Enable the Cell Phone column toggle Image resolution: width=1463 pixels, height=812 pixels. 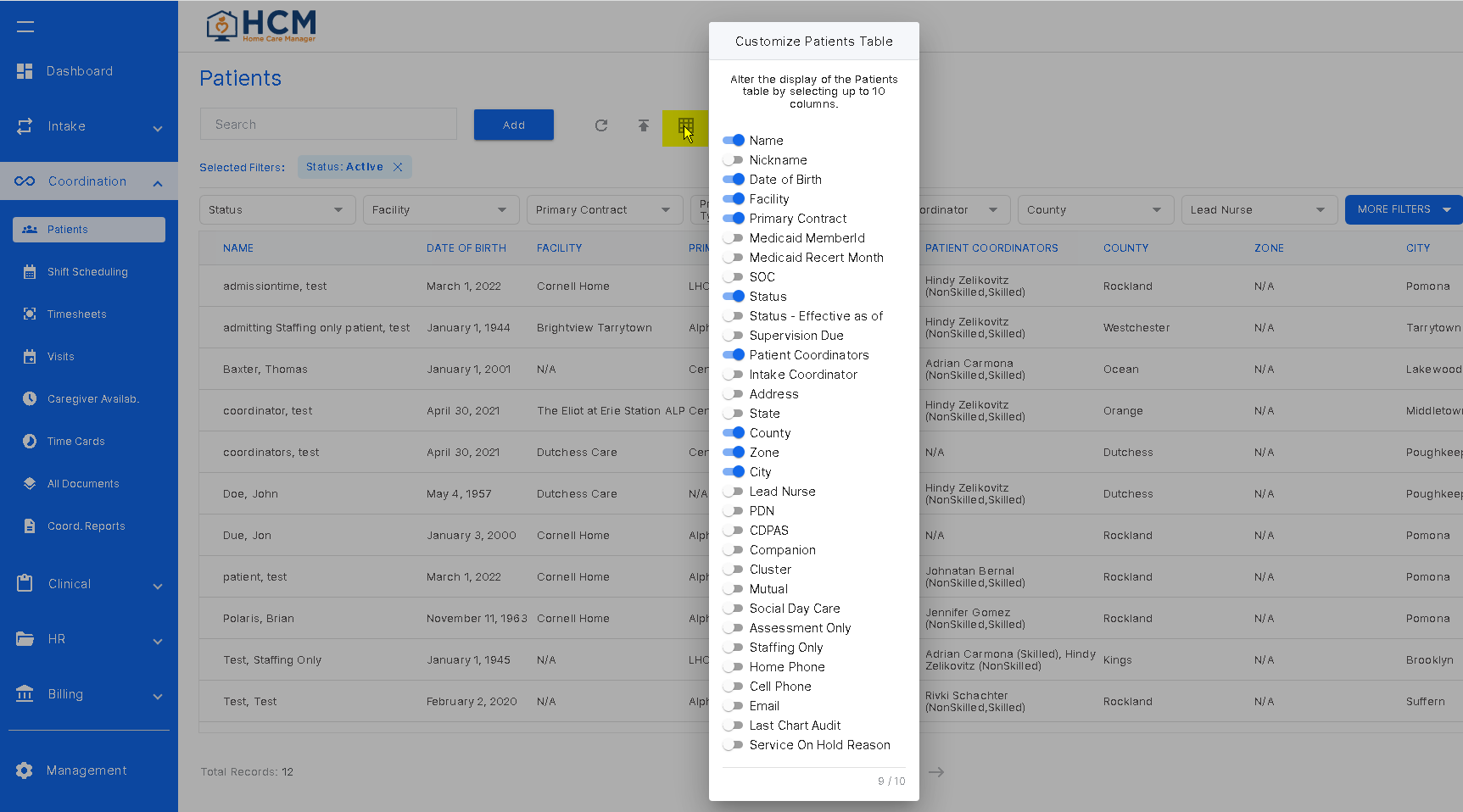tap(734, 687)
